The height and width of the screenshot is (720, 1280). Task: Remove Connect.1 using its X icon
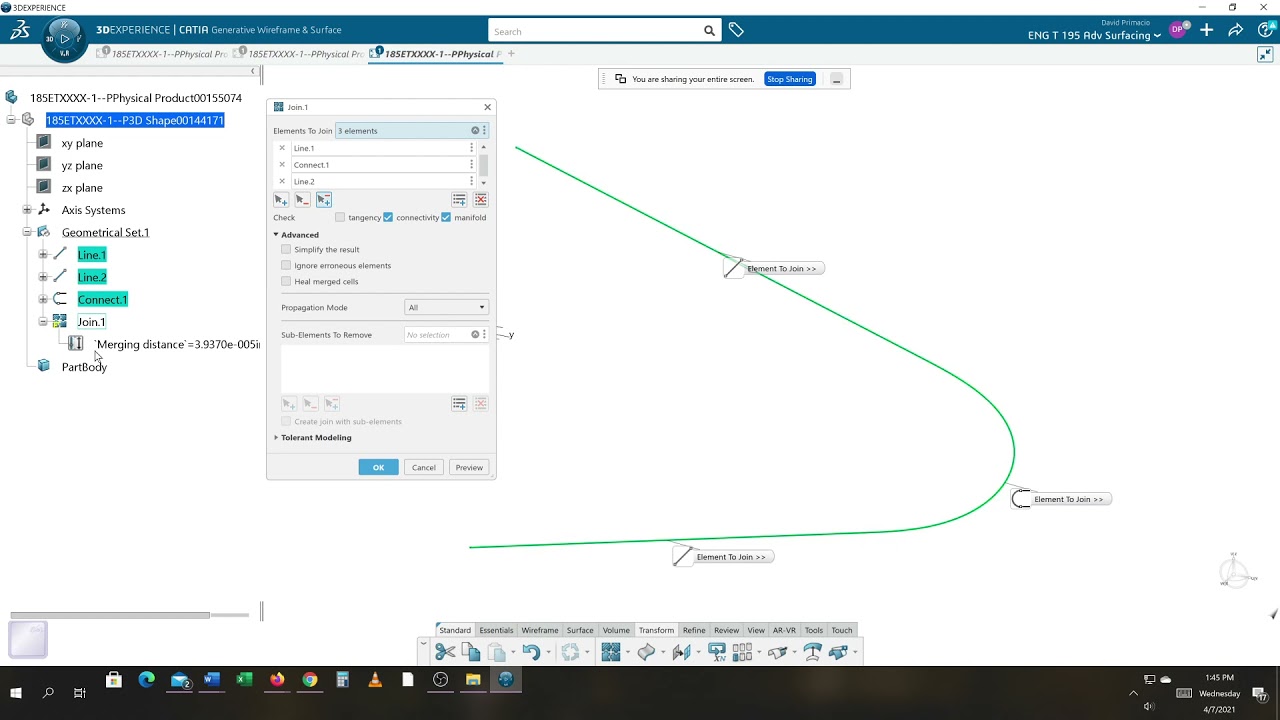(x=282, y=165)
